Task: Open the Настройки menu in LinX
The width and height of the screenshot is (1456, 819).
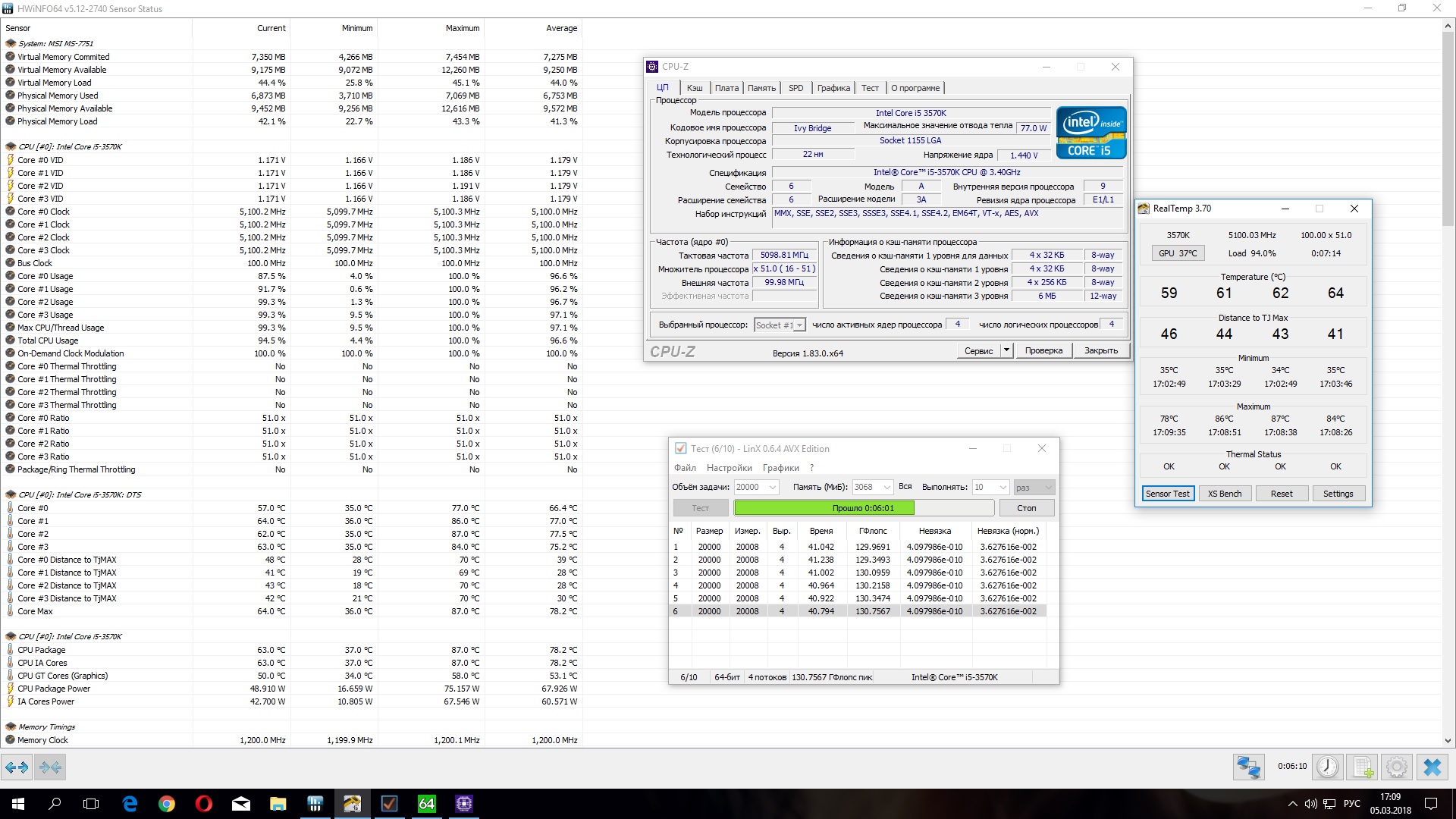Action: pos(729,468)
